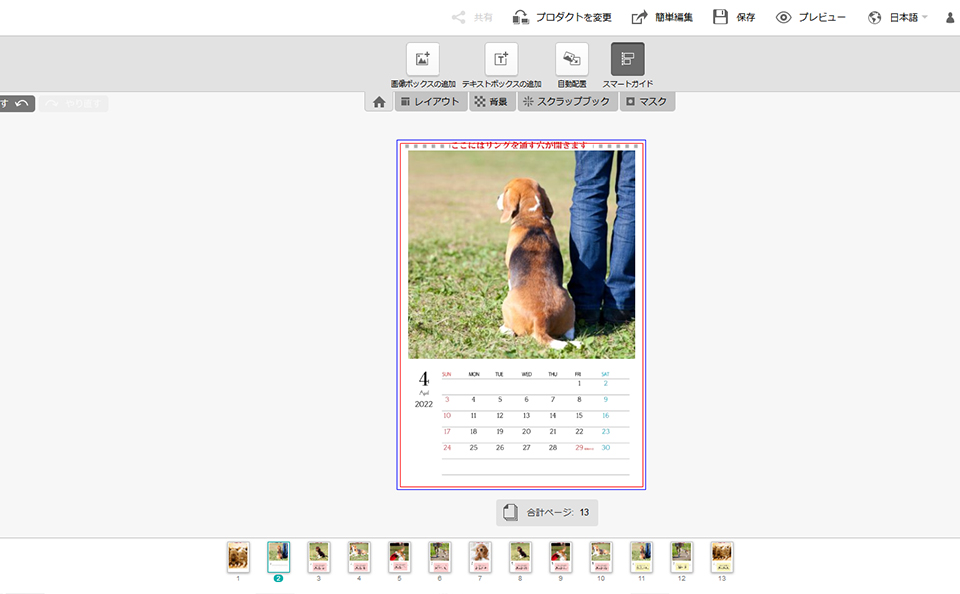Image resolution: width=960 pixels, height=594 pixels.
Task: Open the 背景 tab
Action: tap(491, 102)
